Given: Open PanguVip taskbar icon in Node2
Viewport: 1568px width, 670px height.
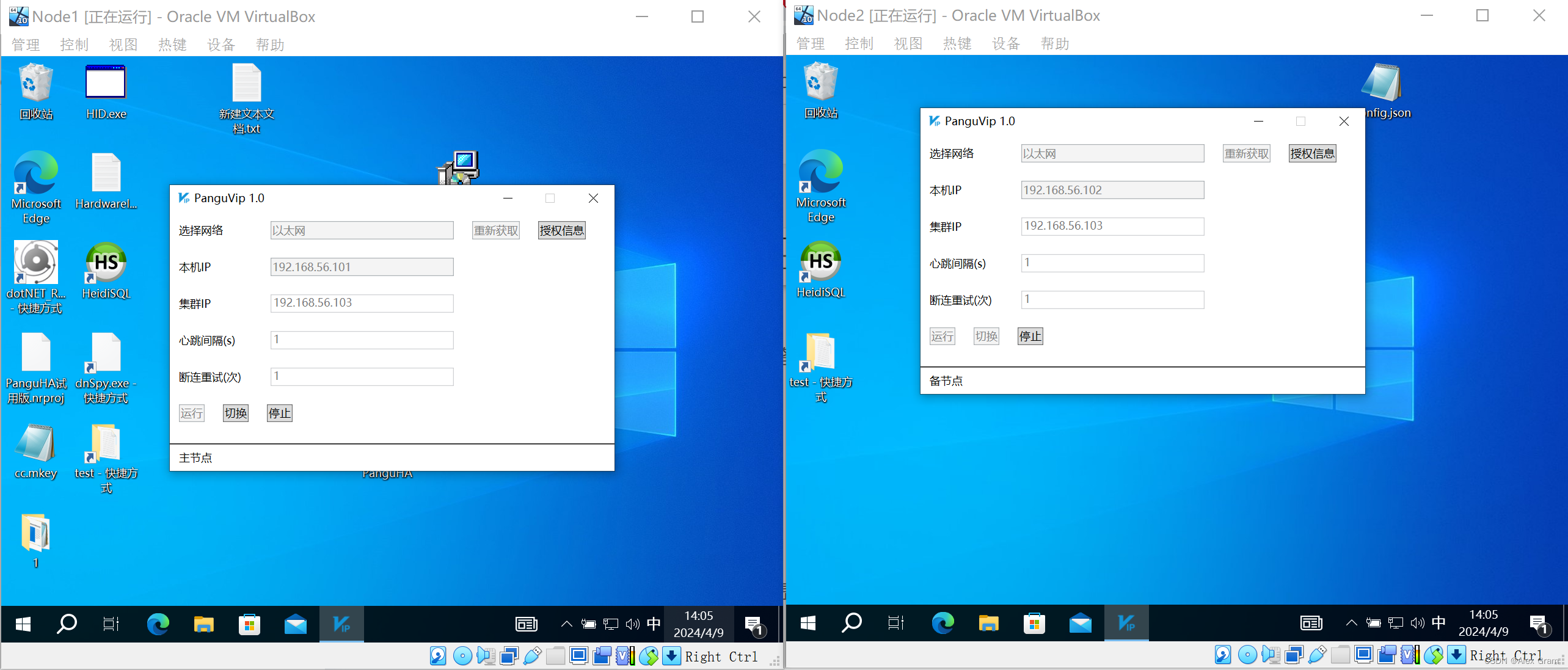Looking at the screenshot, I should [1126, 622].
